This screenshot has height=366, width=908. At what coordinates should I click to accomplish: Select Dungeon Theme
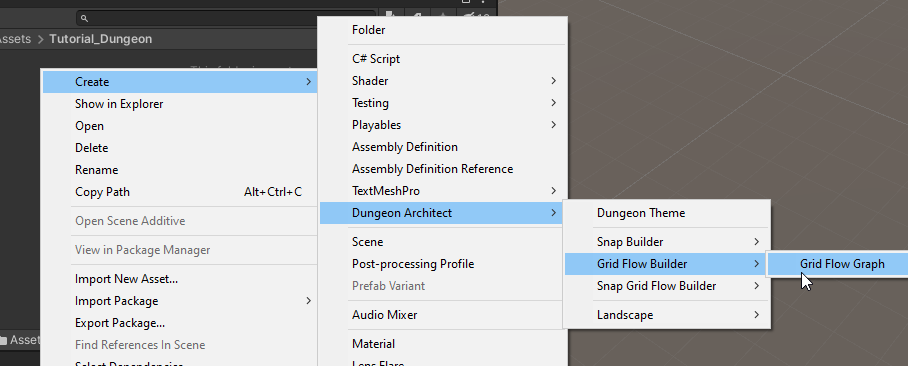click(667, 213)
